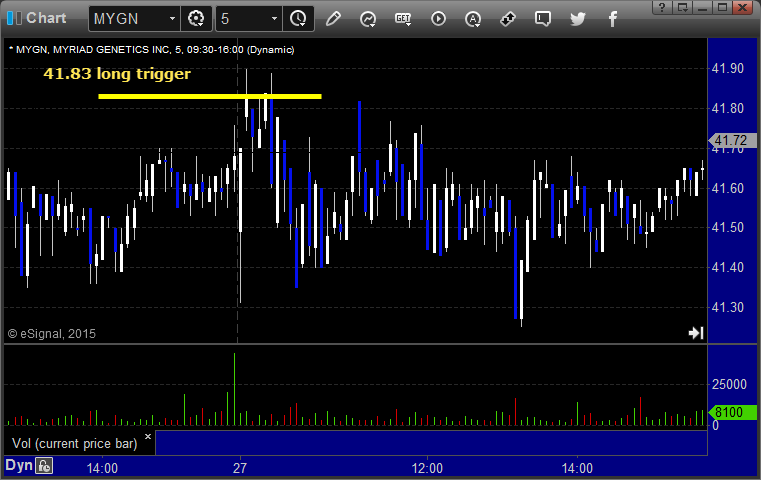The height and width of the screenshot is (480, 761).
Task: Click the 41.30 price axis label
Action: click(728, 307)
